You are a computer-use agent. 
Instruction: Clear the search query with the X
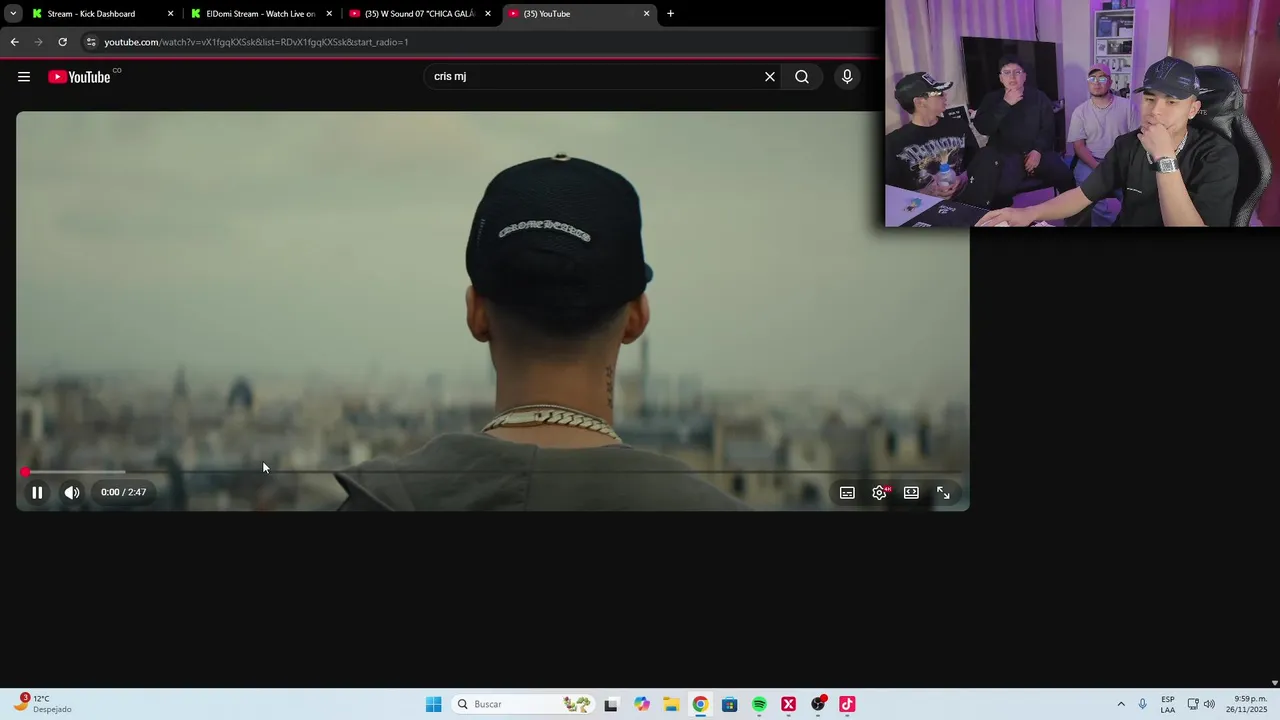coord(770,77)
